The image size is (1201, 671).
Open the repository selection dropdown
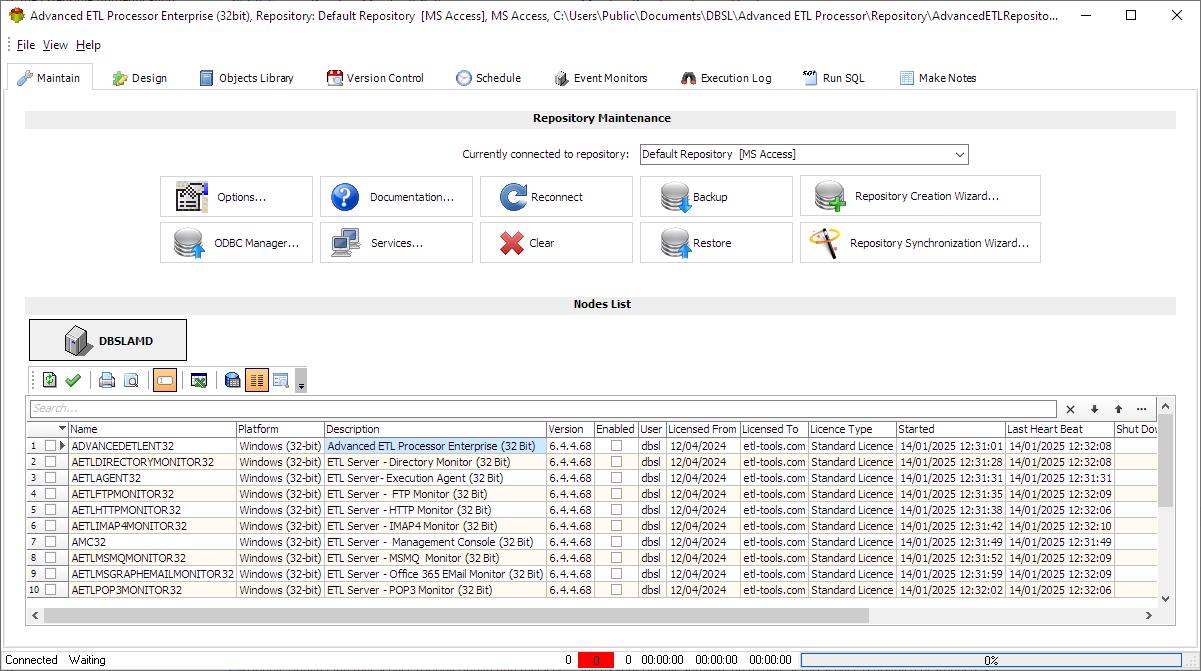[x=960, y=155]
